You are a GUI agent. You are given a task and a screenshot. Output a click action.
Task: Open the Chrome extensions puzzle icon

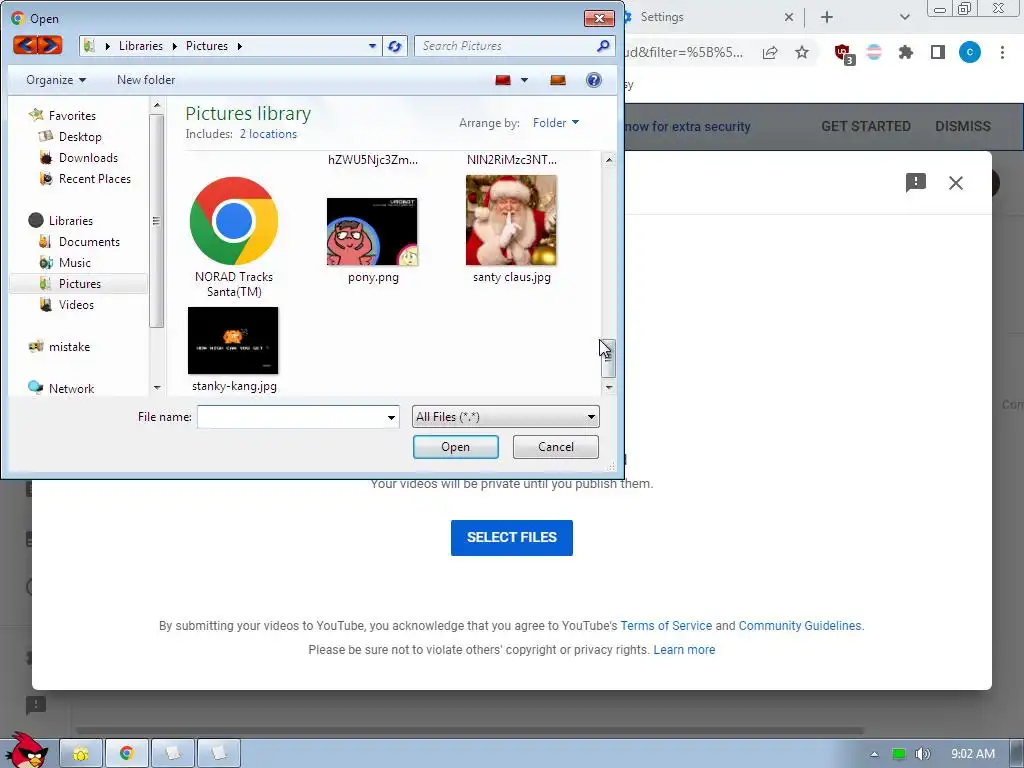(905, 52)
